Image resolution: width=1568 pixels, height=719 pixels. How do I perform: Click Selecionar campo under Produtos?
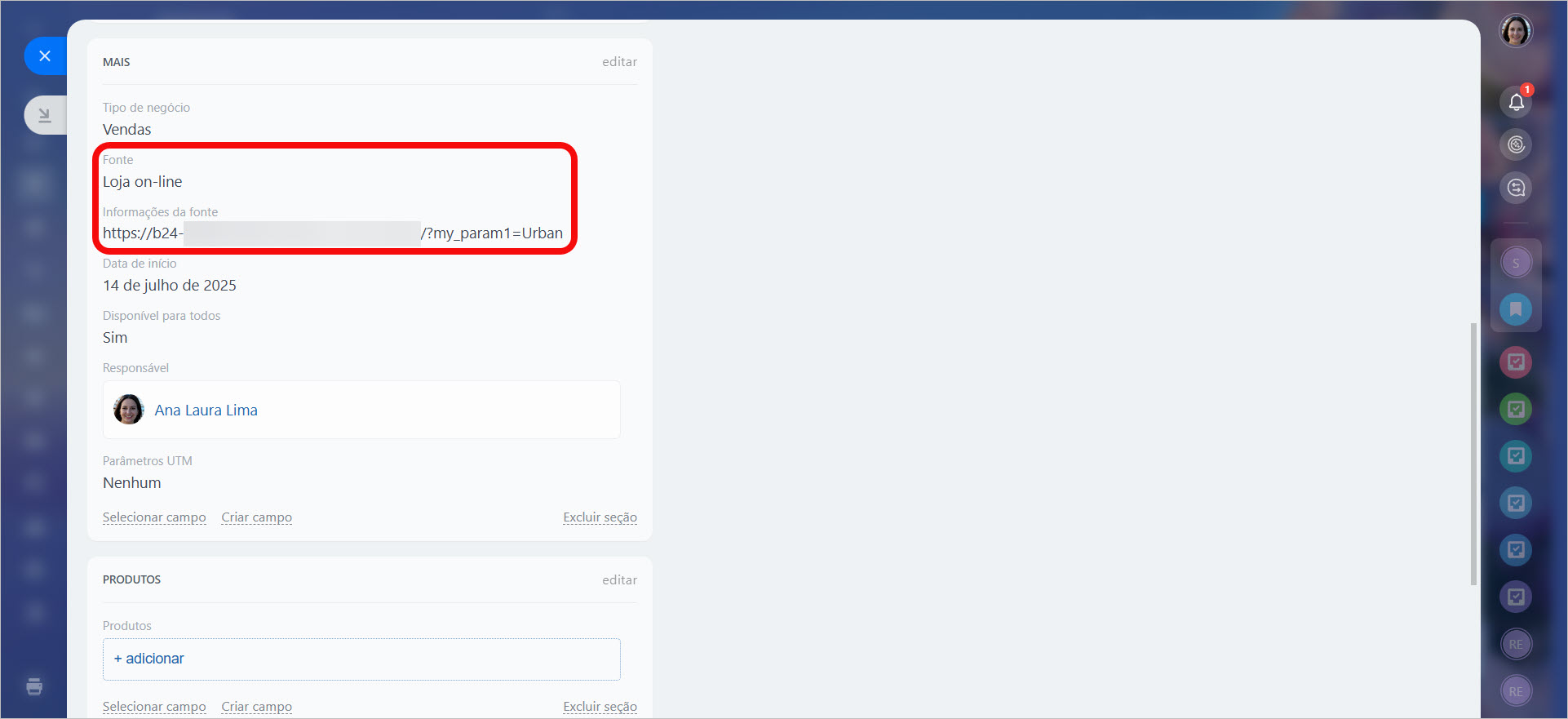pos(154,707)
